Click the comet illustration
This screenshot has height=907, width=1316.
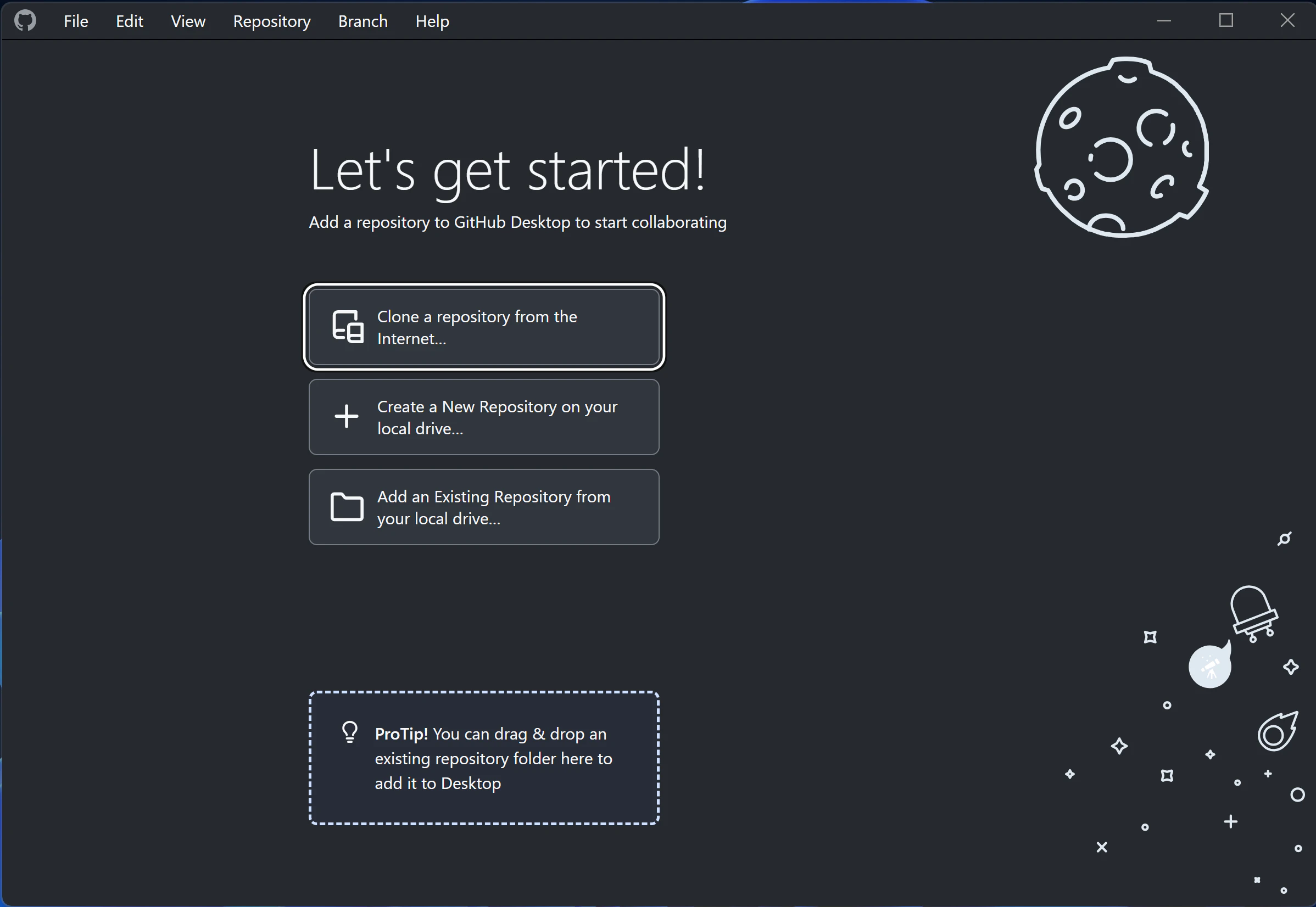coord(1277,732)
